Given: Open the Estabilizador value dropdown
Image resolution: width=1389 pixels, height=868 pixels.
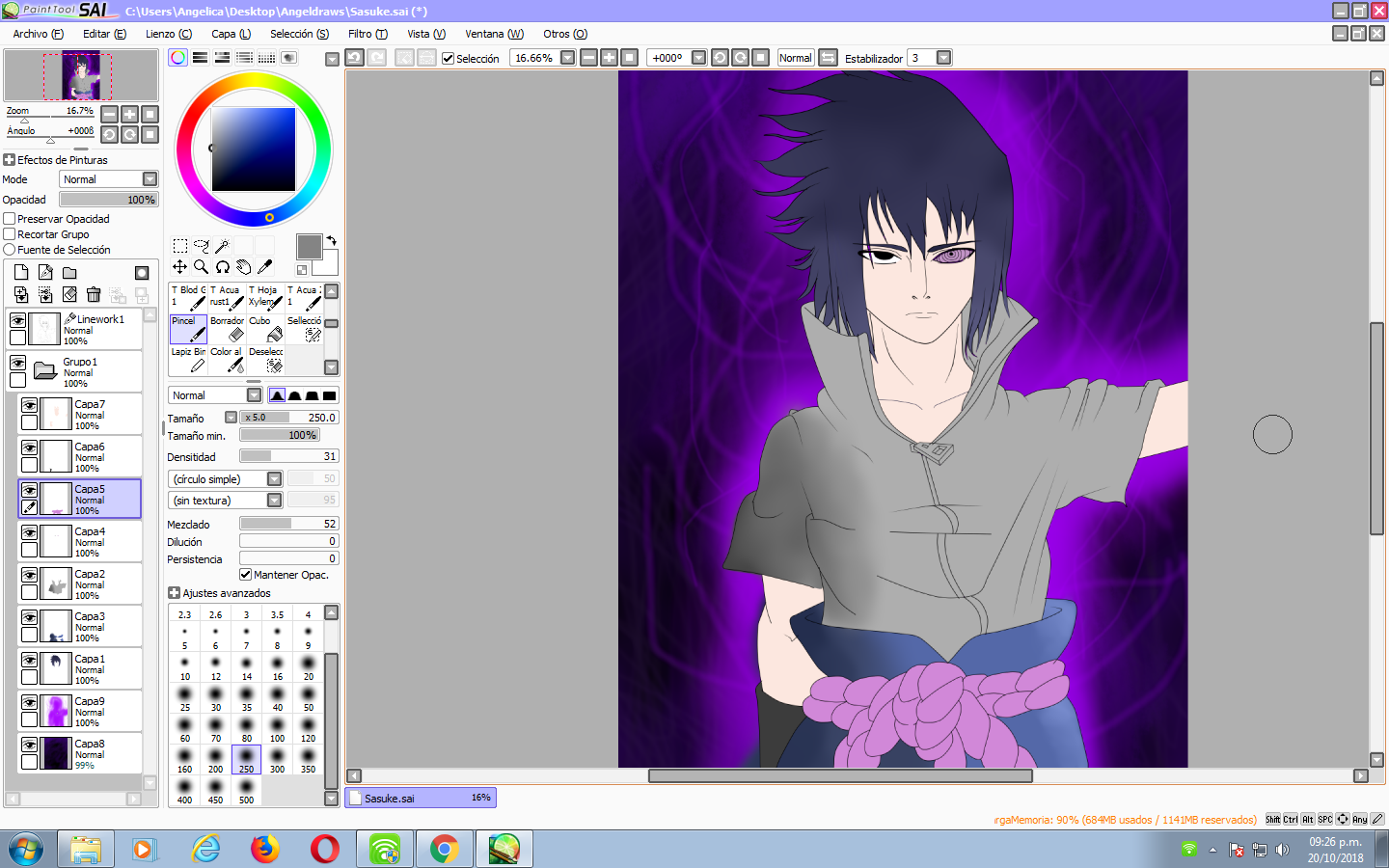Looking at the screenshot, I should click(943, 58).
